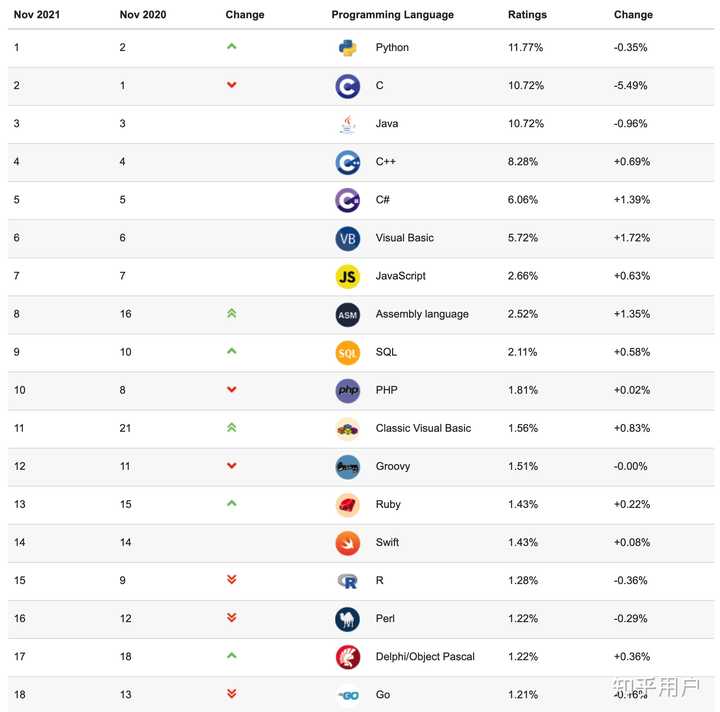Click the C language logo icon
The width and height of the screenshot is (720, 712).
(347, 86)
